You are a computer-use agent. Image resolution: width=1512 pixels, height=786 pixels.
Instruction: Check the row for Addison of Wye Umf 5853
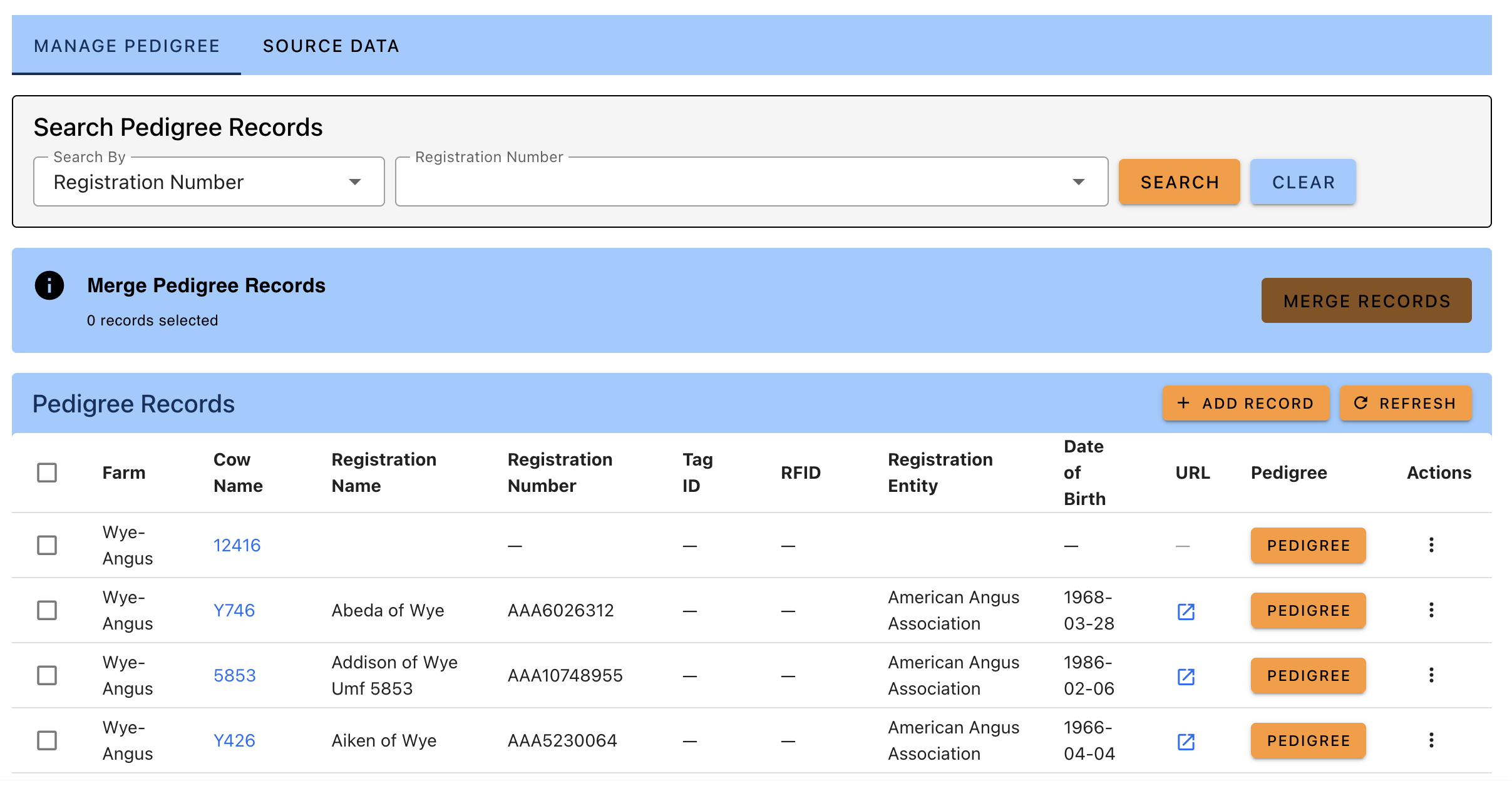47,675
